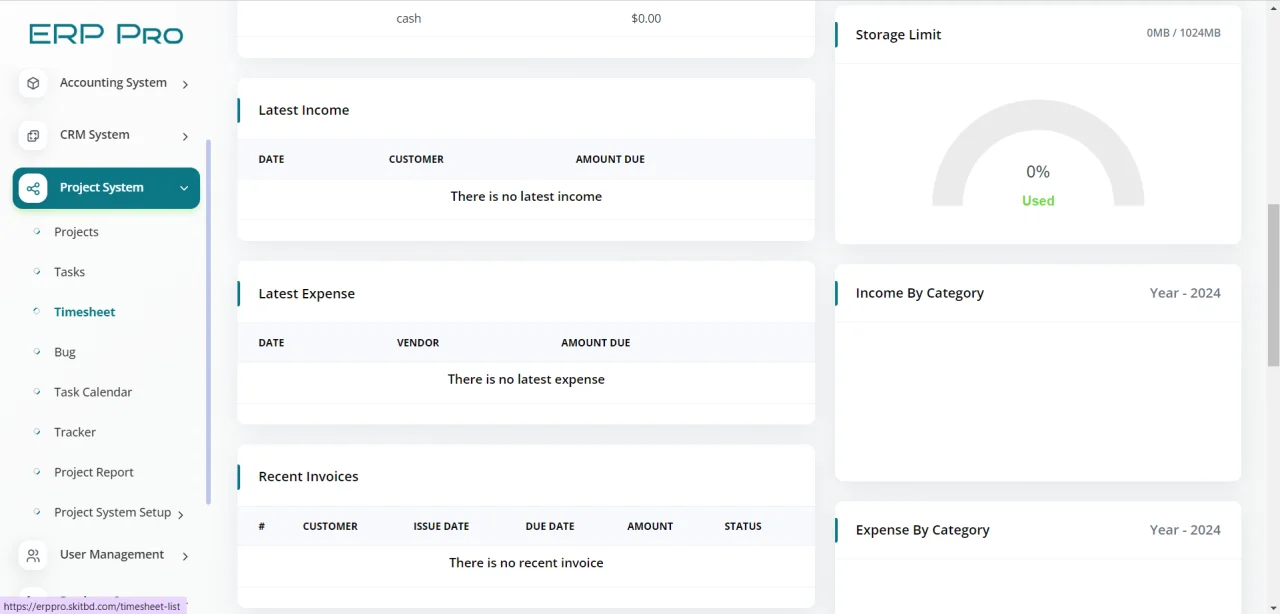The image size is (1280, 614).
Task: Expand the Accounting System menu arrow
Action: click(x=185, y=84)
